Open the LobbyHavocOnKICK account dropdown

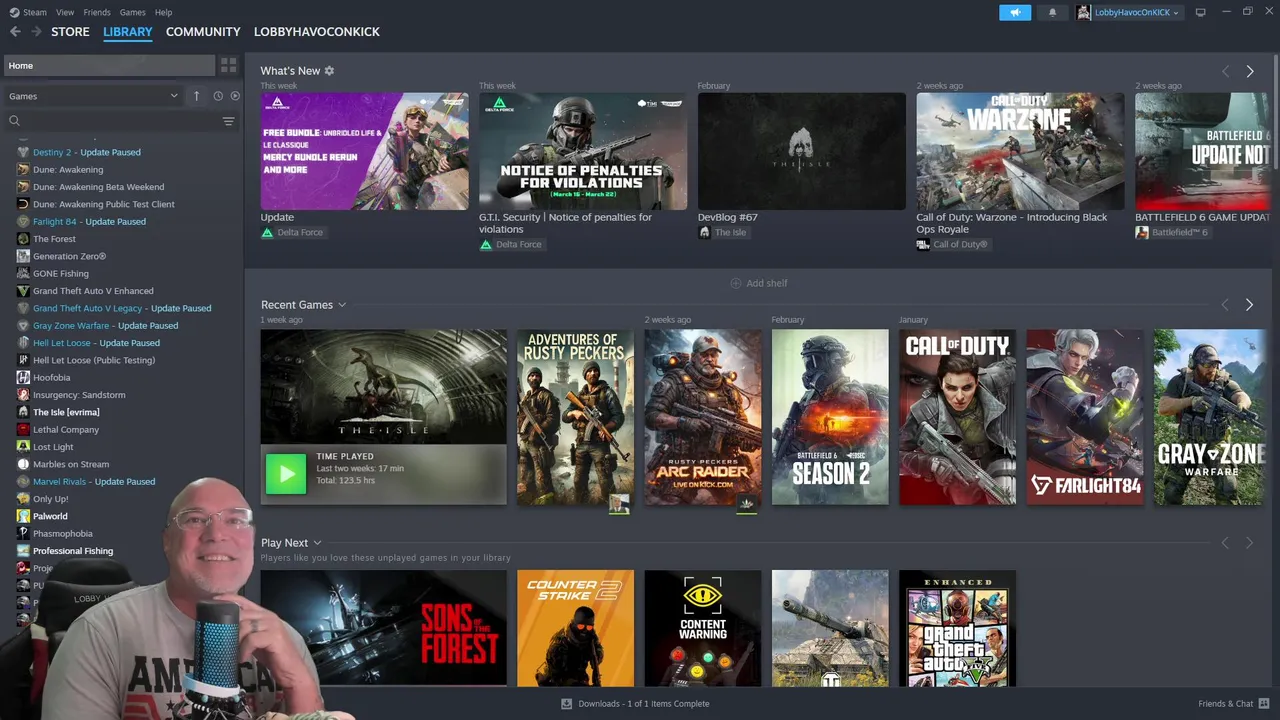pos(1129,12)
